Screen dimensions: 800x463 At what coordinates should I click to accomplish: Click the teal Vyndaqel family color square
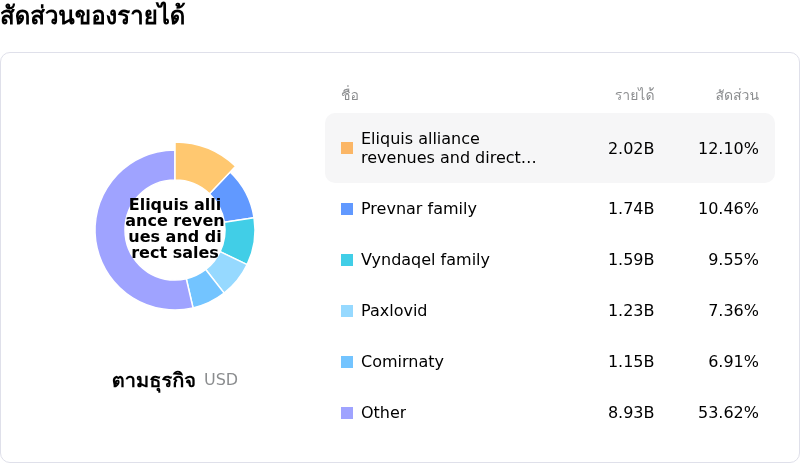[347, 260]
